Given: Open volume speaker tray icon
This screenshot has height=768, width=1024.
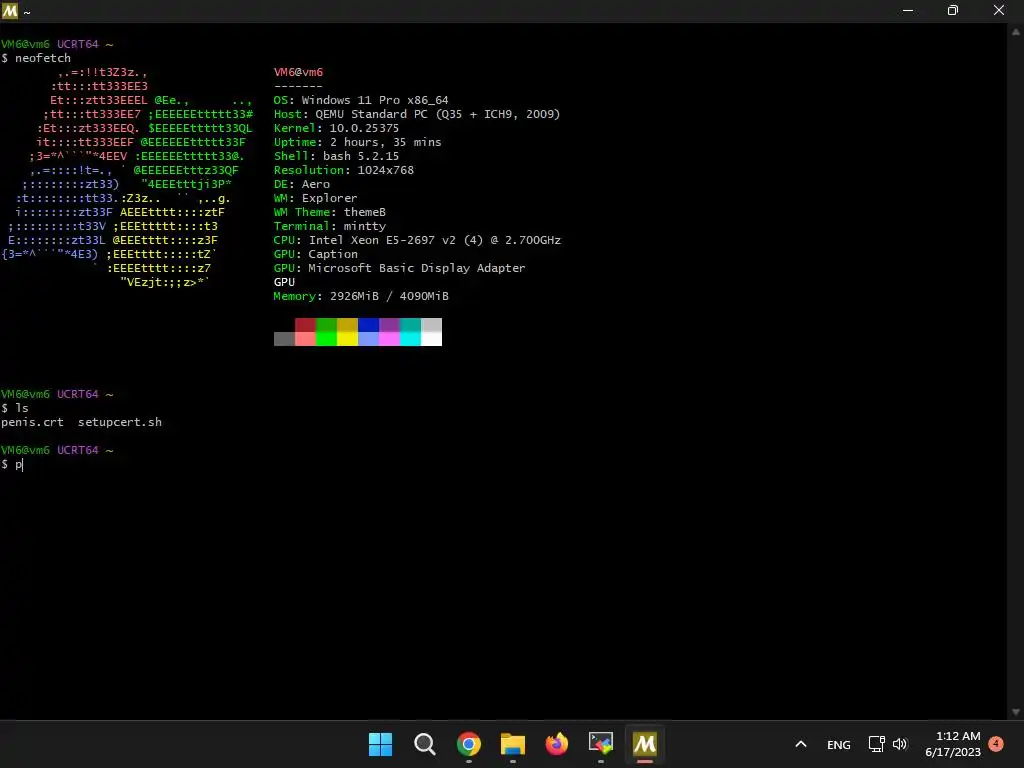Looking at the screenshot, I should (x=900, y=744).
